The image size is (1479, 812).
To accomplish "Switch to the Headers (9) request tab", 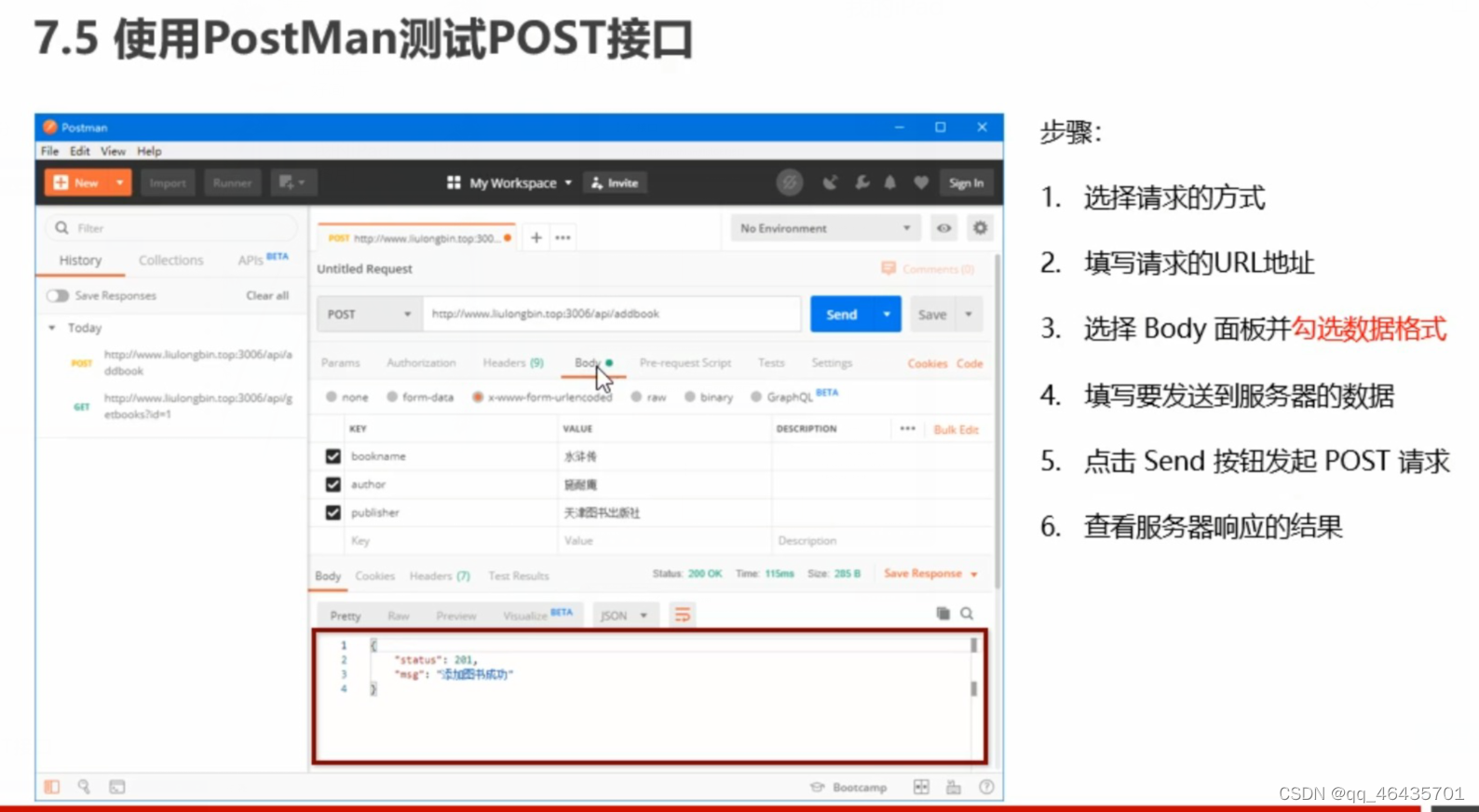I will (x=513, y=363).
